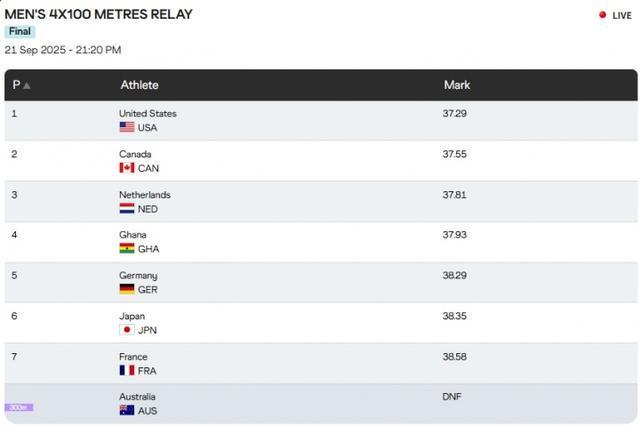The image size is (640, 427).
Task: Click the Netherlands team name
Action: tap(145, 195)
